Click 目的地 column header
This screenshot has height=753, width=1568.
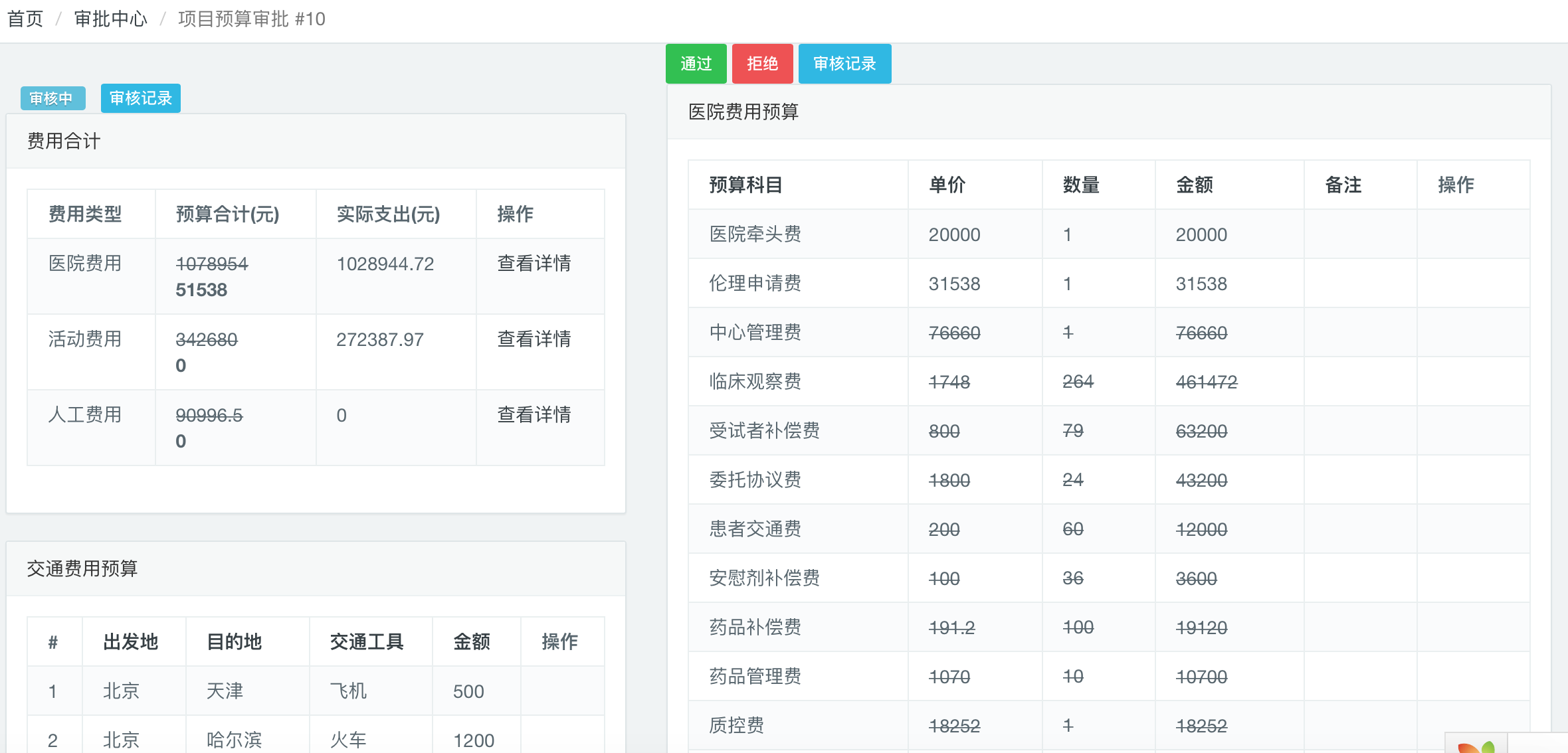point(234,641)
